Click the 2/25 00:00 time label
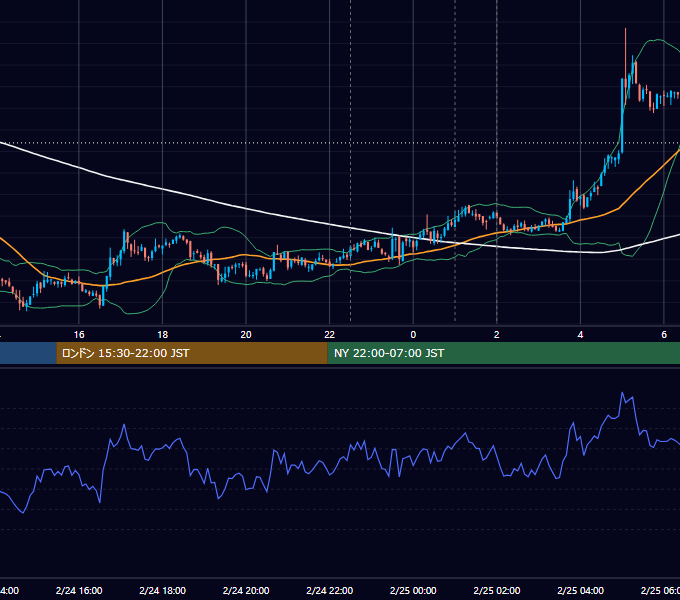The image size is (680, 600). click(413, 591)
